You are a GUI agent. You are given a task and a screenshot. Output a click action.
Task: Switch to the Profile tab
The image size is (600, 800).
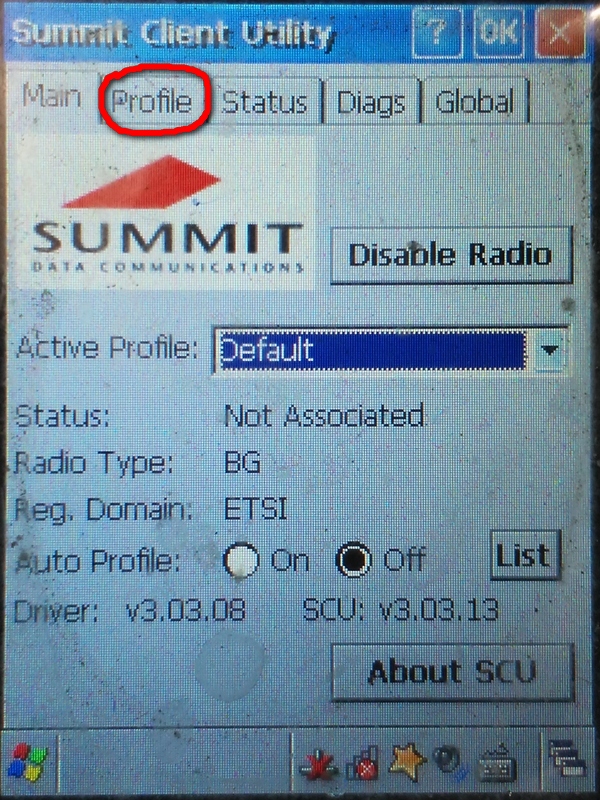pyautogui.click(x=152, y=102)
